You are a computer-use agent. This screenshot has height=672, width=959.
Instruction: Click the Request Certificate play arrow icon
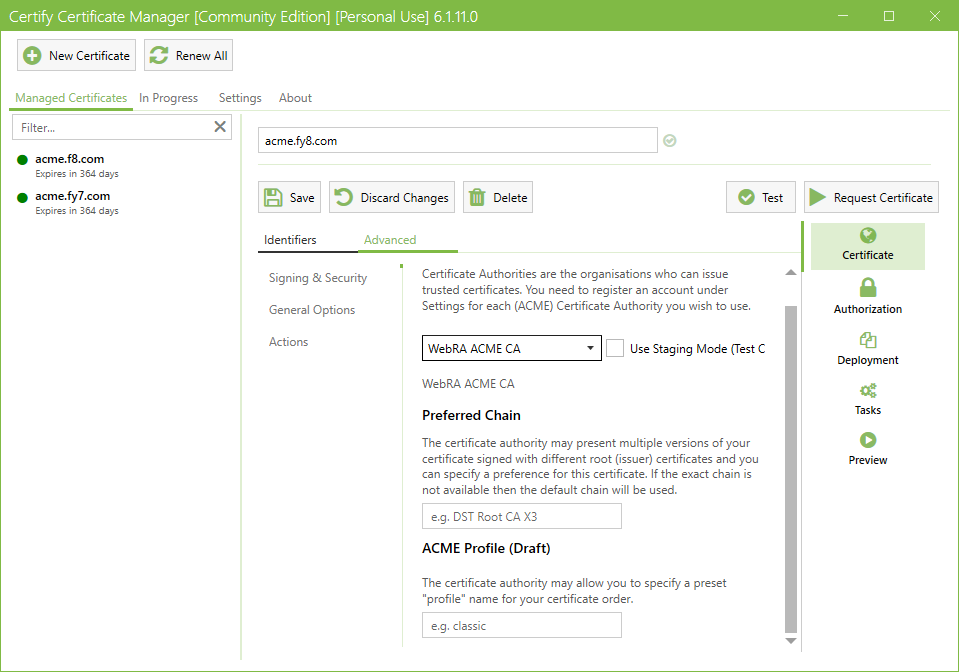pos(817,197)
